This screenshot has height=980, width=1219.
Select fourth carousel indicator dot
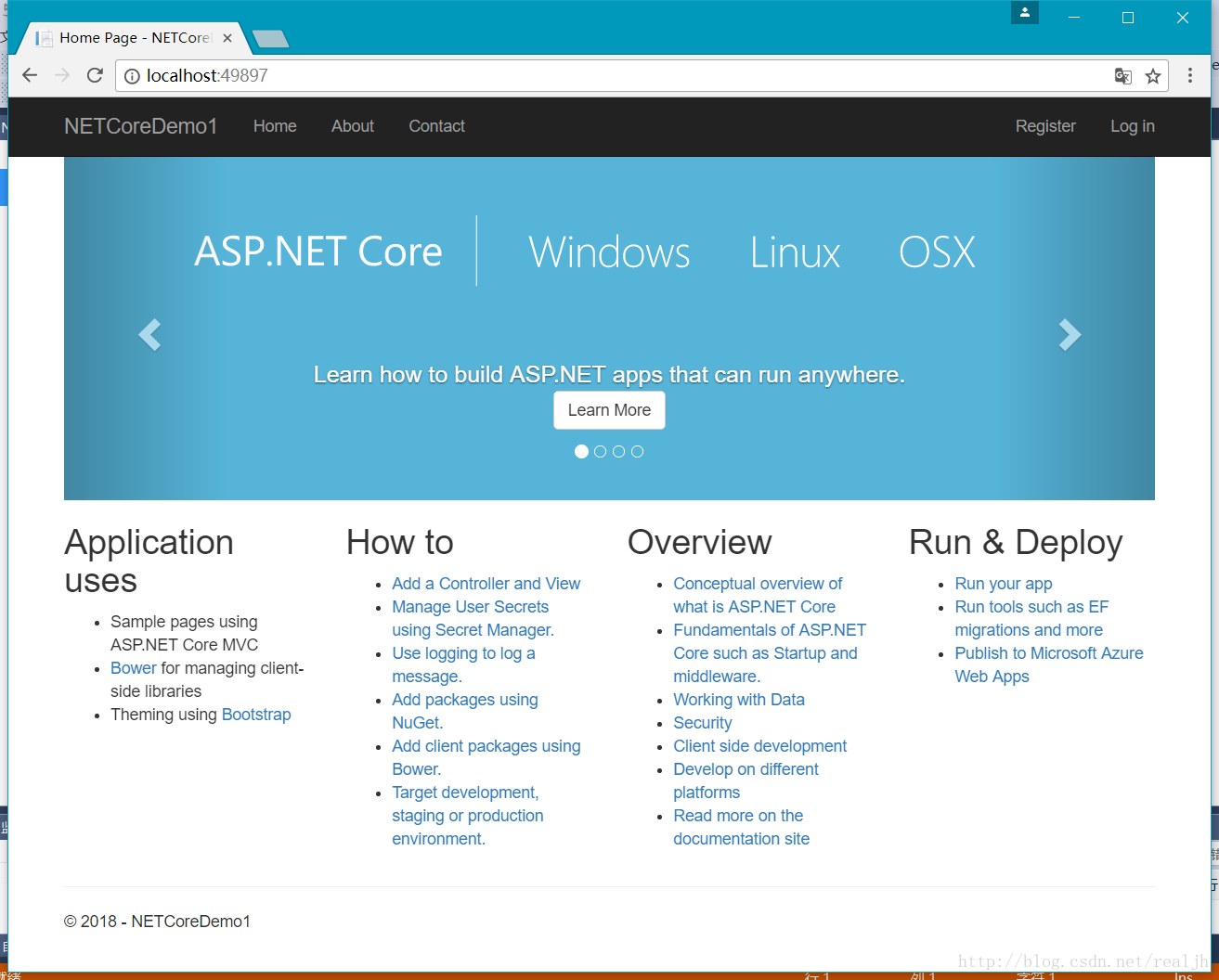point(637,451)
